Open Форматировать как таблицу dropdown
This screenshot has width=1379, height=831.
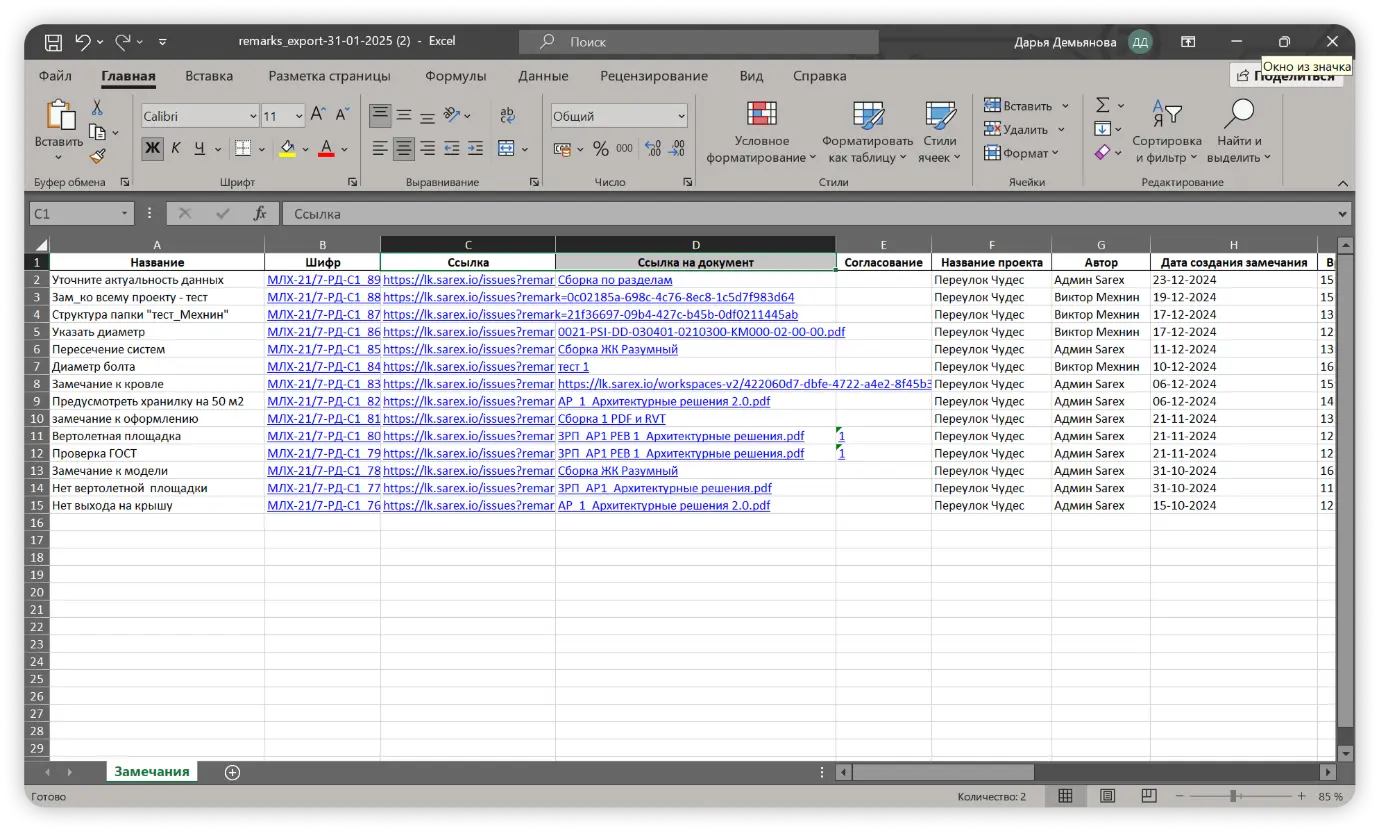[x=867, y=132]
